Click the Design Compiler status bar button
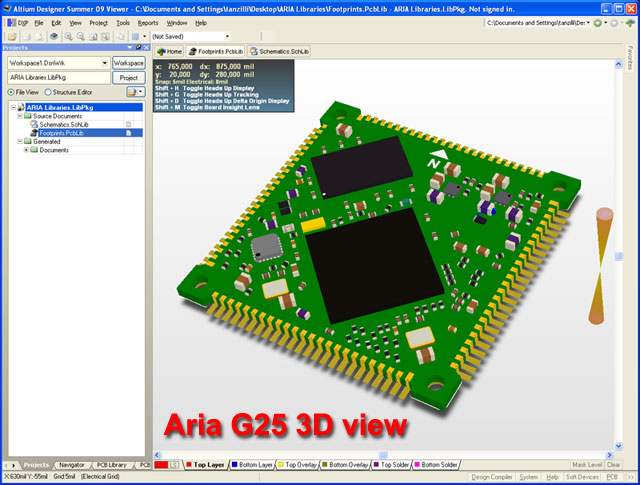 (491, 477)
